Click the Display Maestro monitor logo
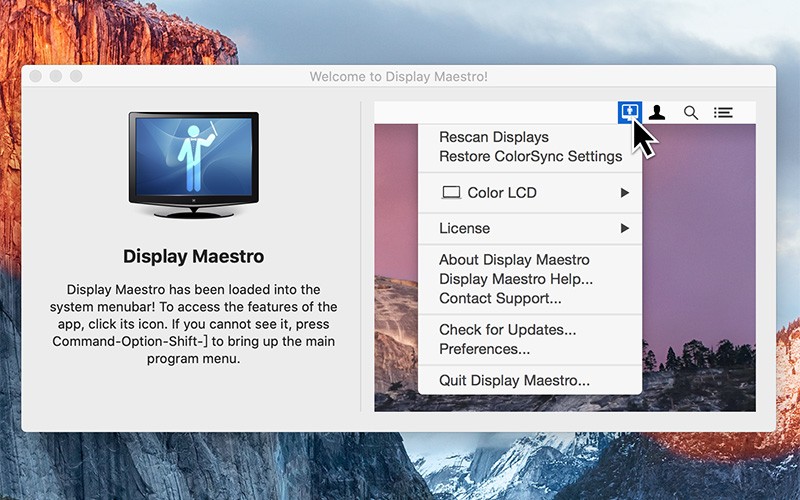Screen dimensions: 800x500 (x=193, y=165)
